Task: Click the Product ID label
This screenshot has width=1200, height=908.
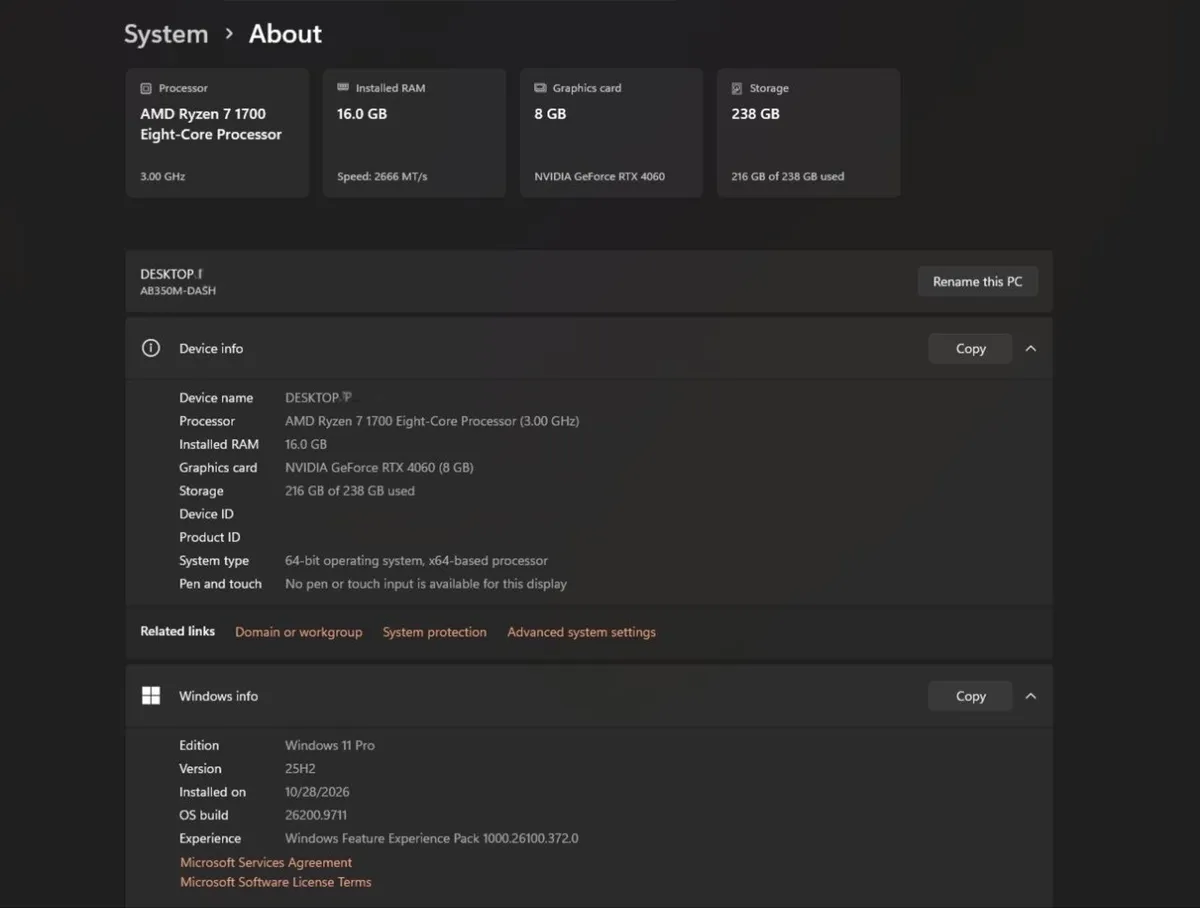Action: 210,537
